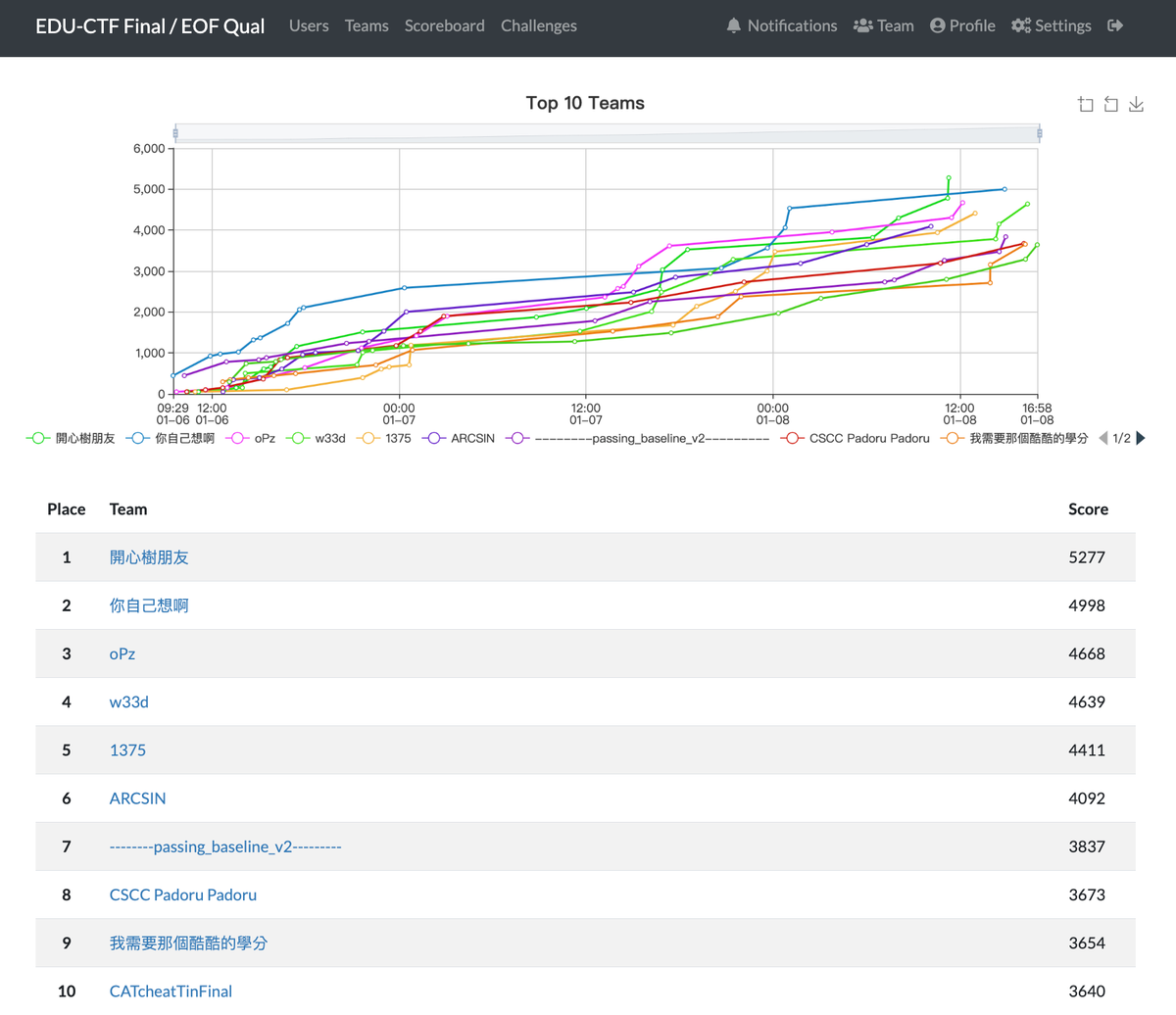
Task: Open the Notifications bell in navbar
Action: pos(781,26)
